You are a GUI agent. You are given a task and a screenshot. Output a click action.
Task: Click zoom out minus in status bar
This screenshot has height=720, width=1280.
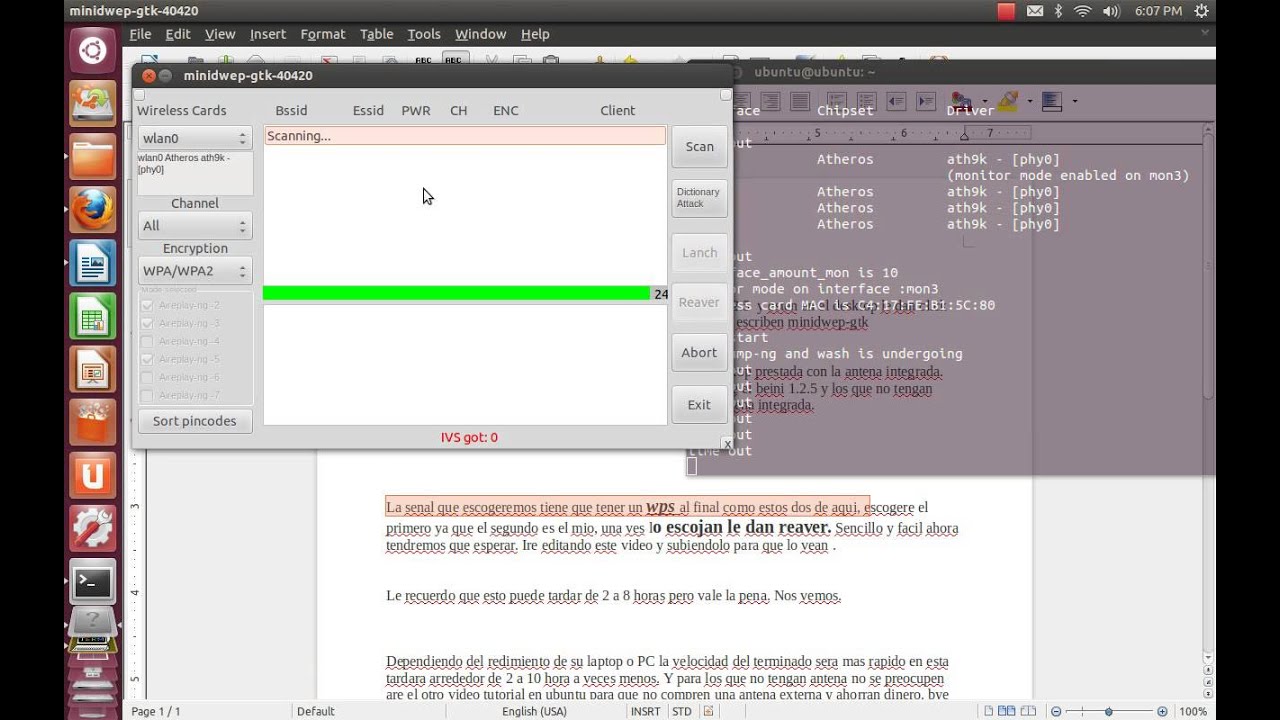[x=1056, y=711]
